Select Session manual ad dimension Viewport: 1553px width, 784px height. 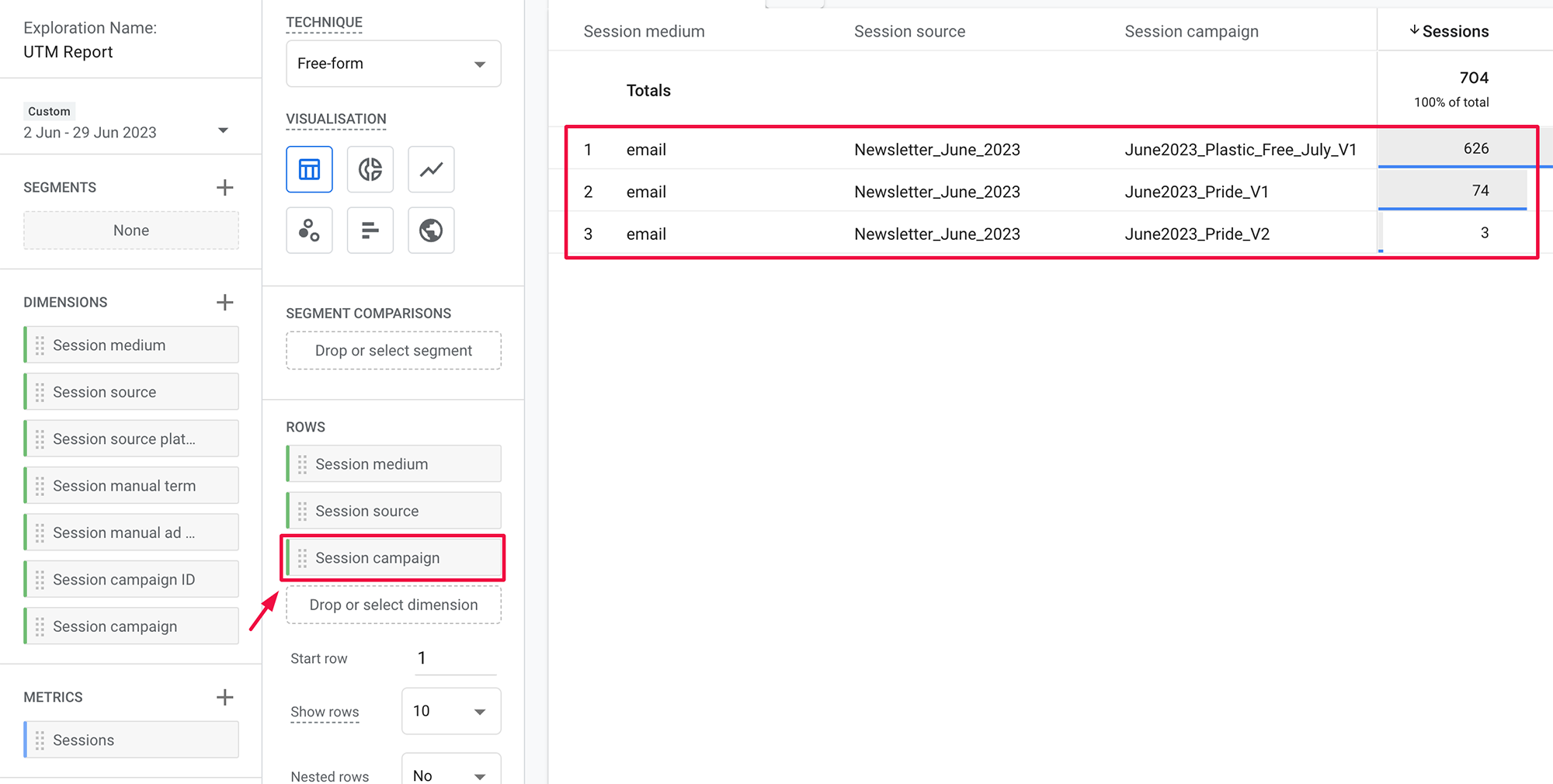[x=131, y=532]
